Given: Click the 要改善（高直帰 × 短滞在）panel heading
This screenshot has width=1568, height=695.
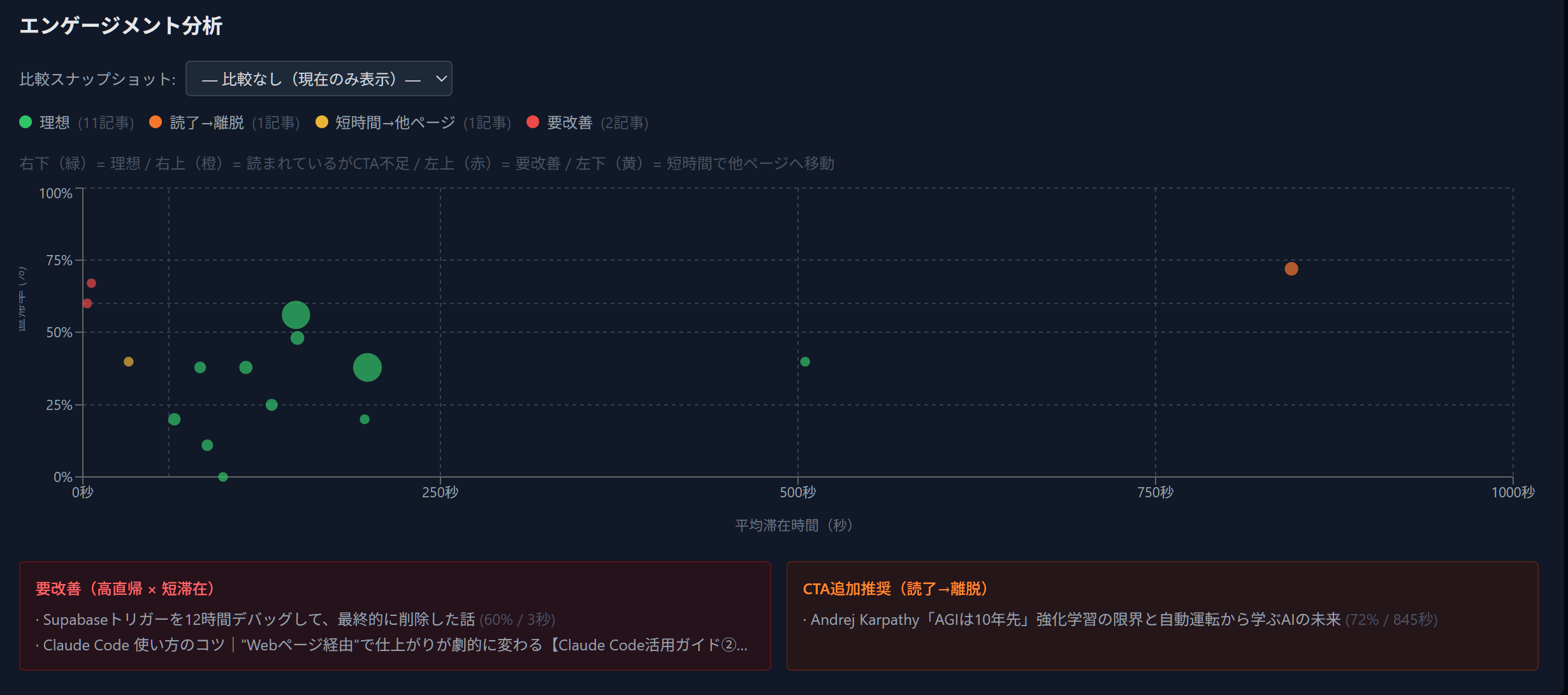Looking at the screenshot, I should (x=127, y=589).
